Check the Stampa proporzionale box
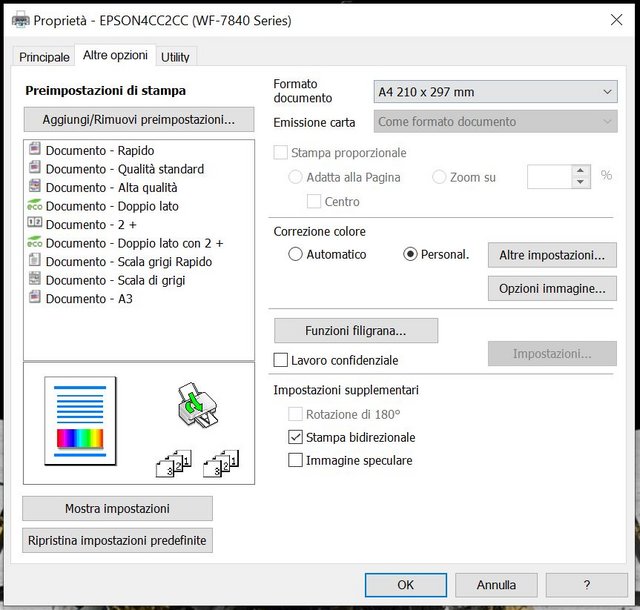 coord(280,152)
